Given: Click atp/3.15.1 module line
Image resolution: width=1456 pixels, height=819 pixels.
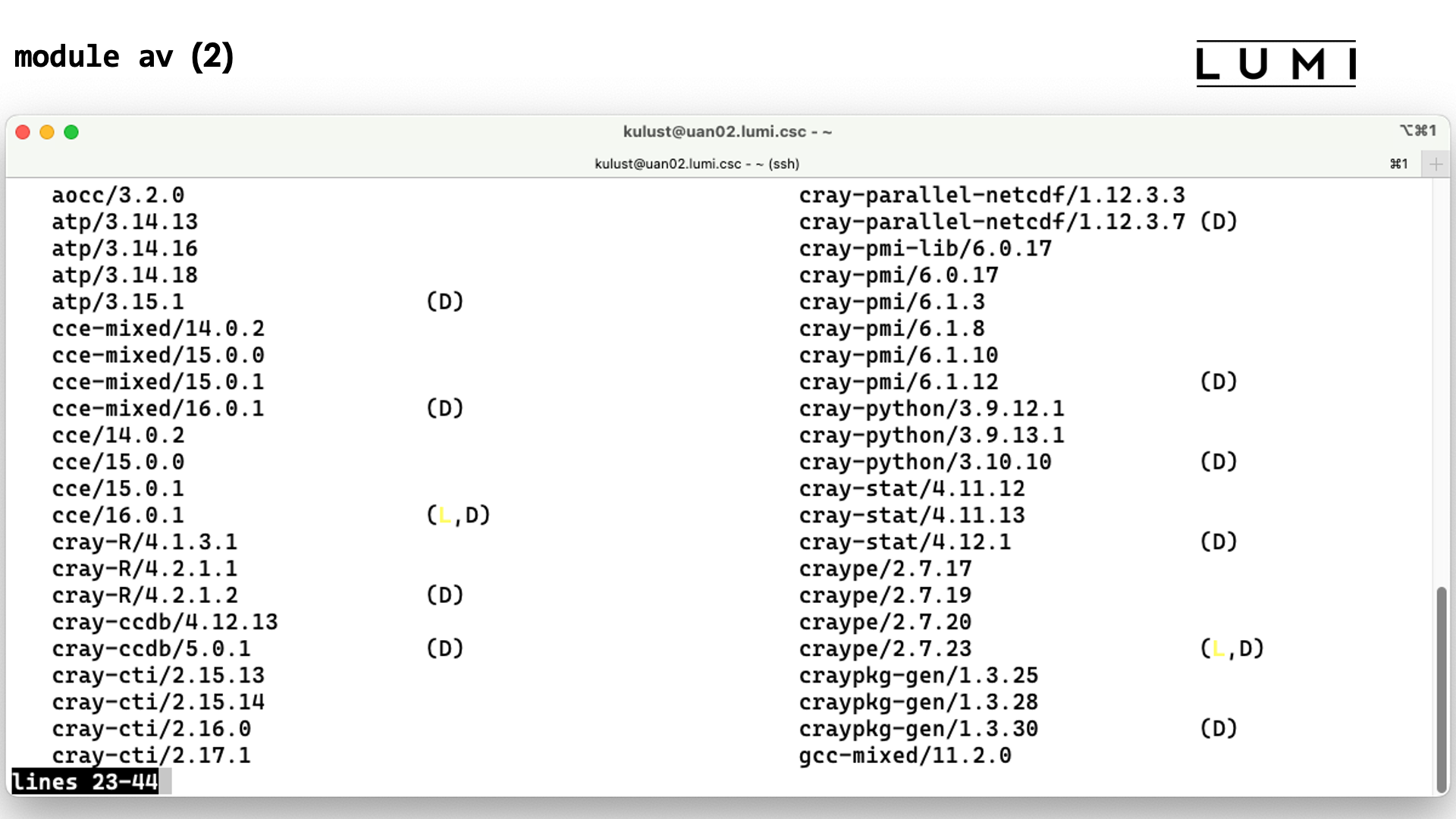Looking at the screenshot, I should point(118,302).
